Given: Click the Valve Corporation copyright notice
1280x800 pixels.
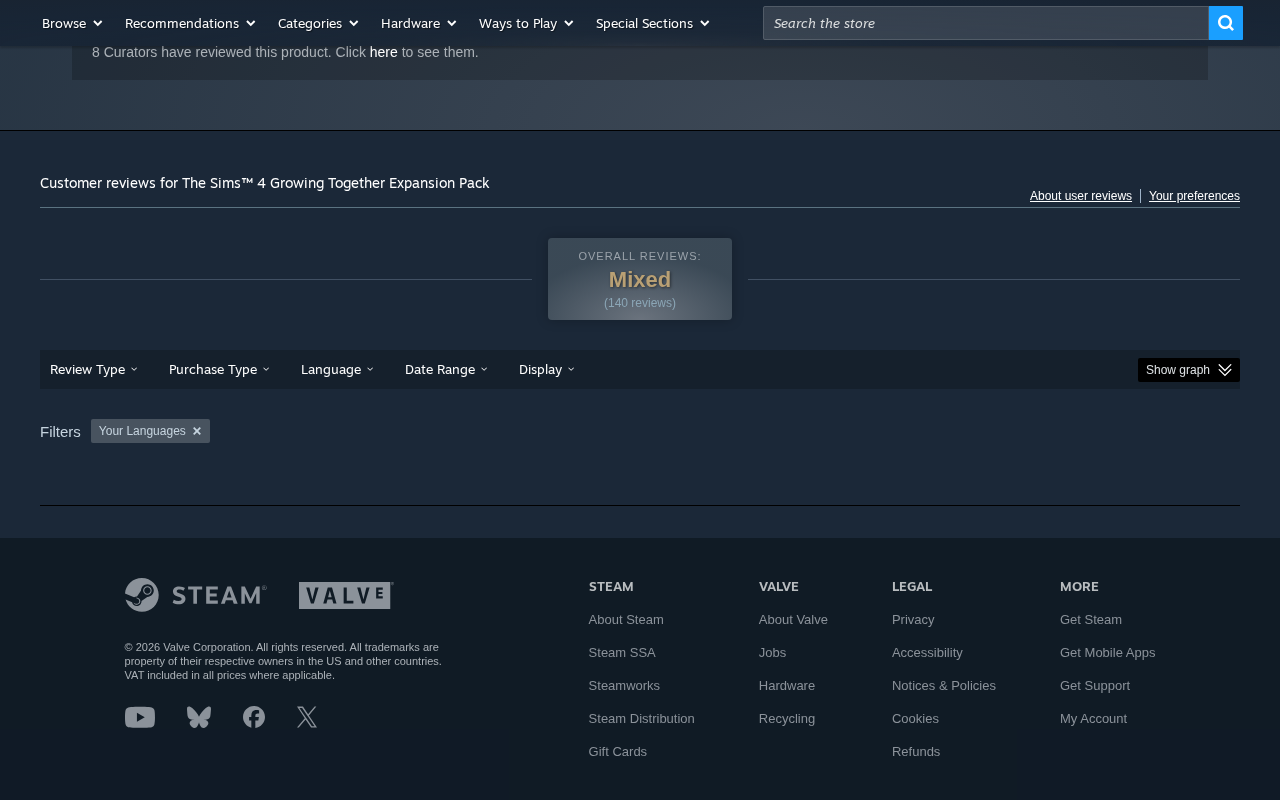Looking at the screenshot, I should [x=283, y=661].
